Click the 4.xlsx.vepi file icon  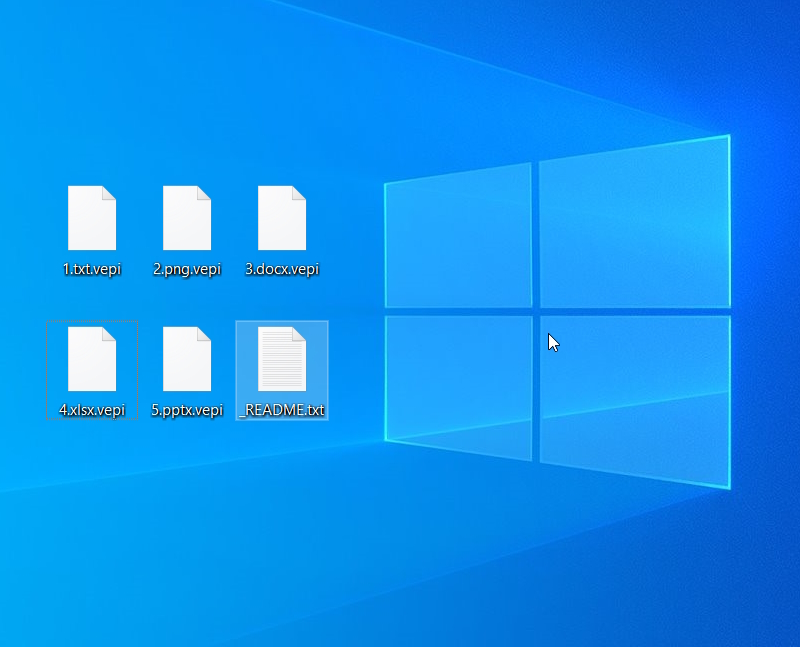(x=92, y=359)
